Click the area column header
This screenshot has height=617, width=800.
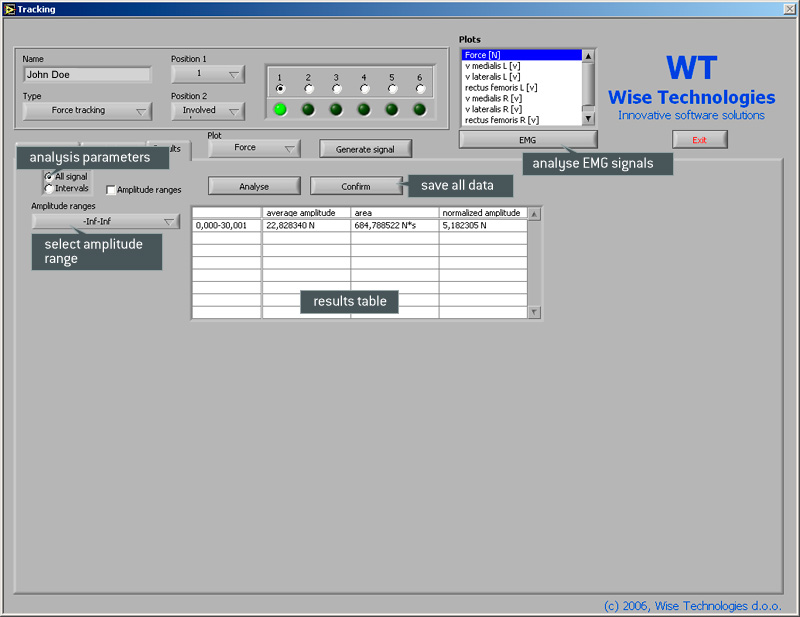(x=395, y=213)
